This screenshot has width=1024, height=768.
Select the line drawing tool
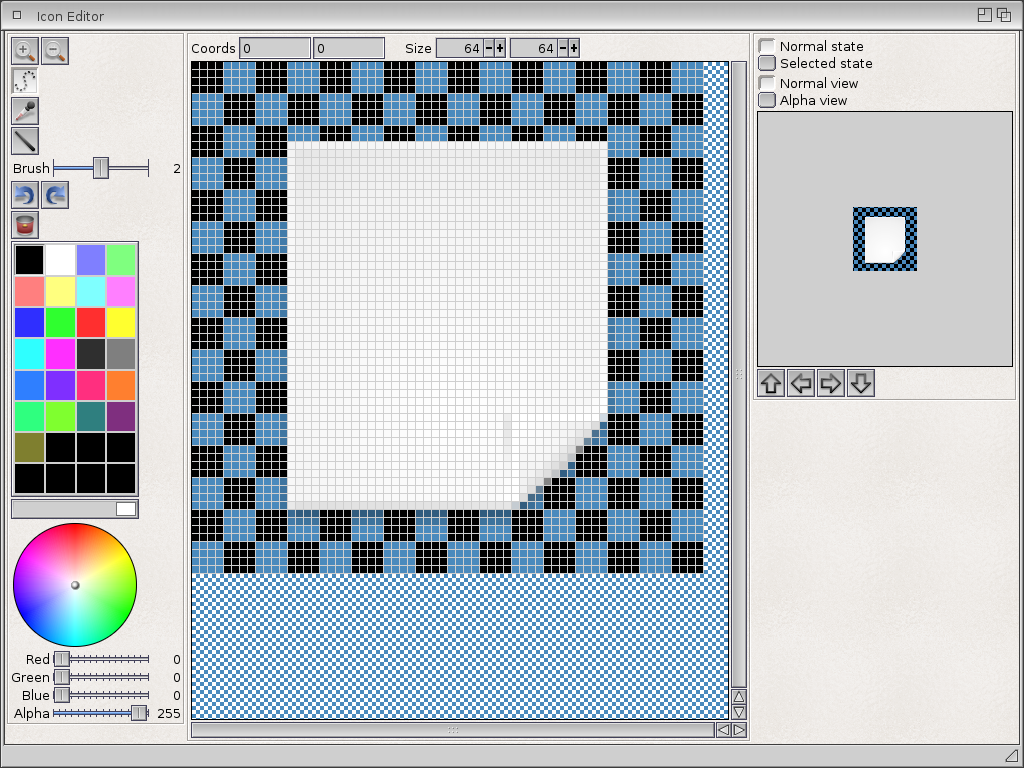(25, 141)
